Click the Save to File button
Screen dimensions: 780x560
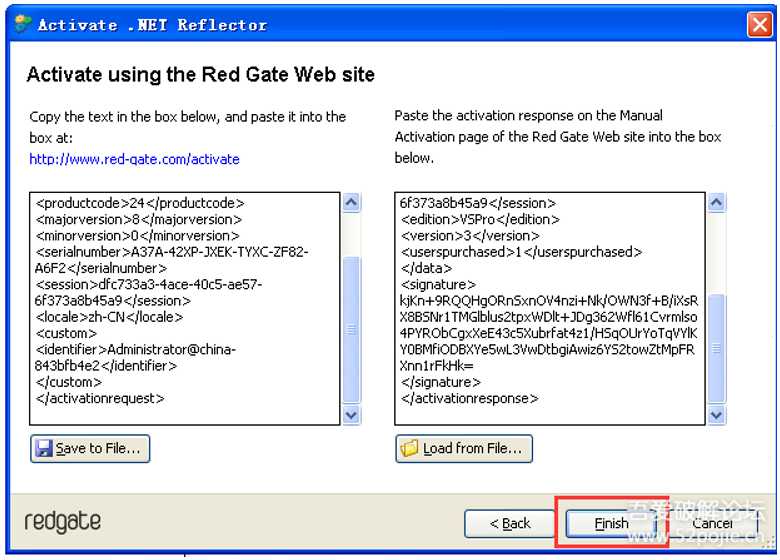[x=90, y=449]
